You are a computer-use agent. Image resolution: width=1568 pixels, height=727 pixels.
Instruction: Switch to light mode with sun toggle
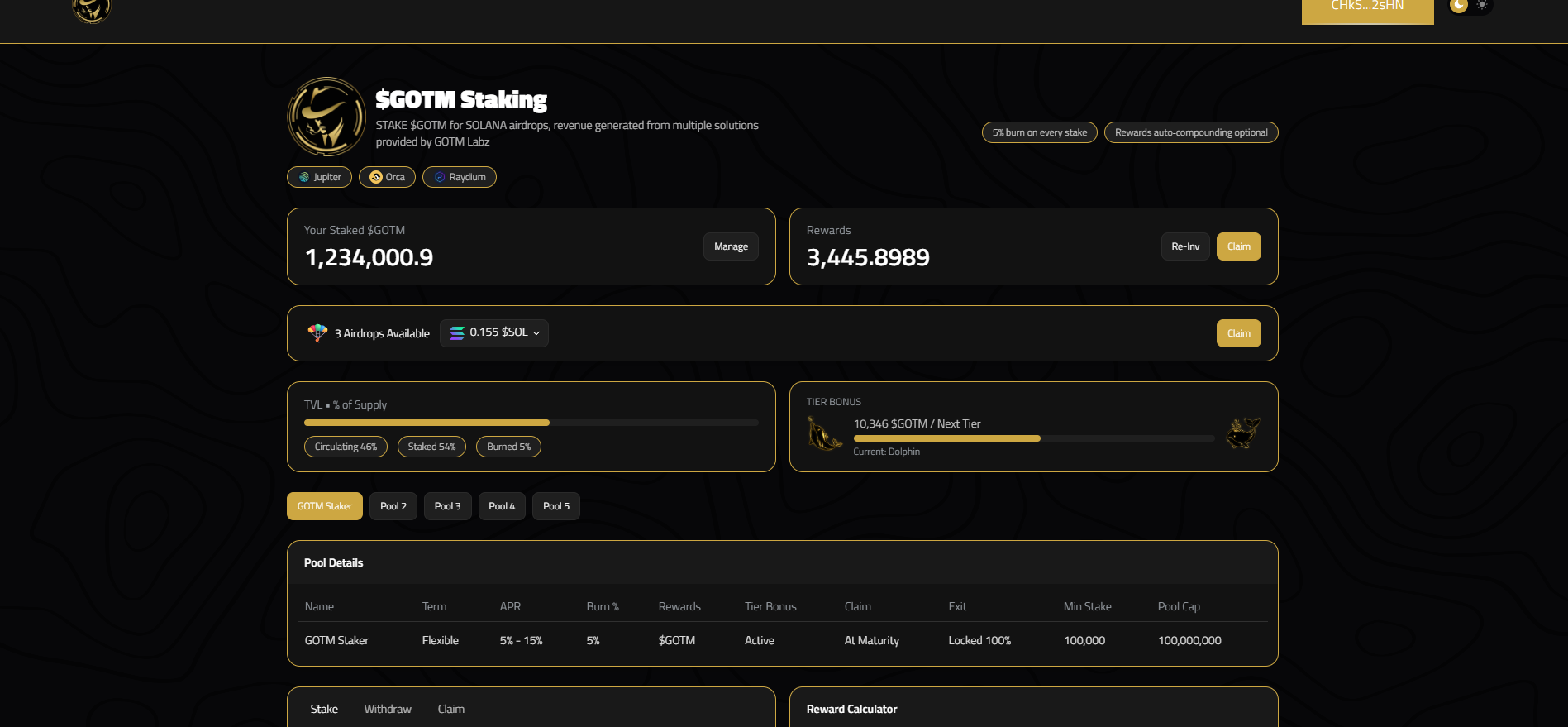click(1482, 6)
